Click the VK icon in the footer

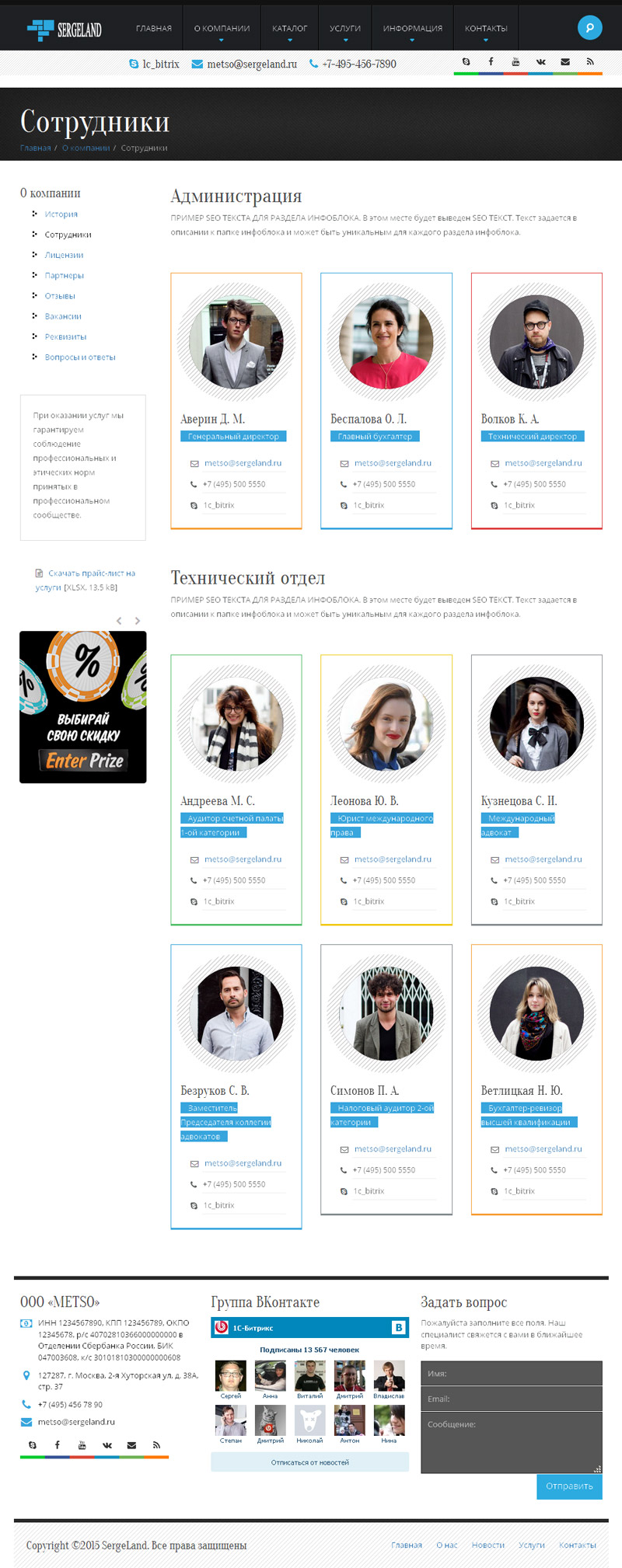pos(107,1445)
